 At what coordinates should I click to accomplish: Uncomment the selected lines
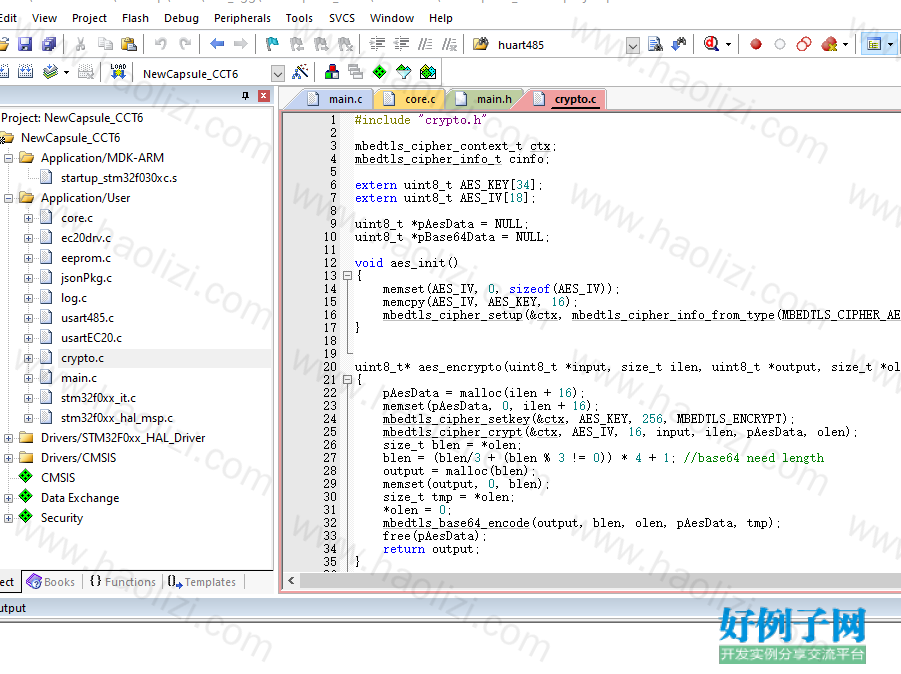449,44
